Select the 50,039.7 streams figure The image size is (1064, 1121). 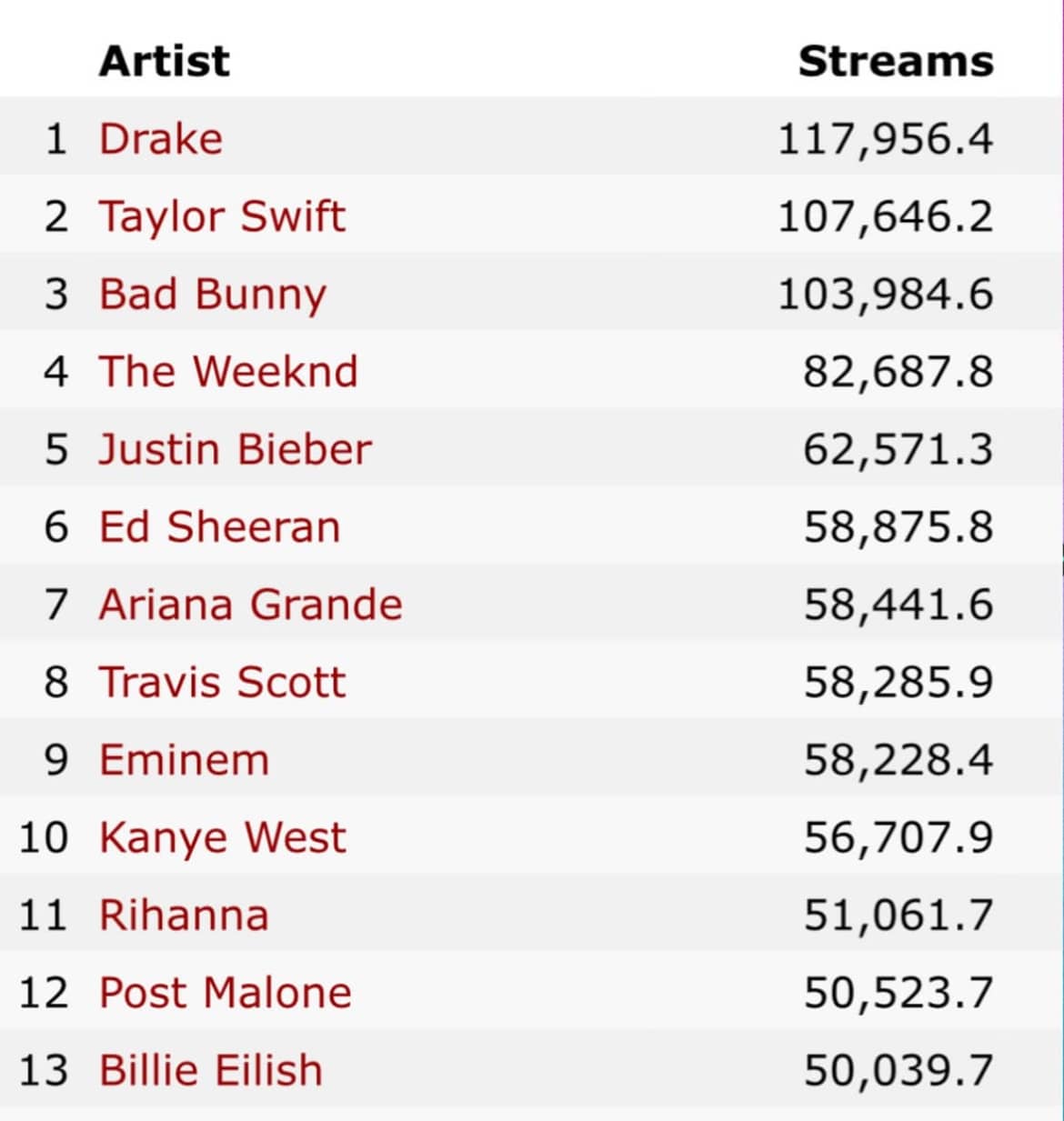click(x=898, y=1070)
